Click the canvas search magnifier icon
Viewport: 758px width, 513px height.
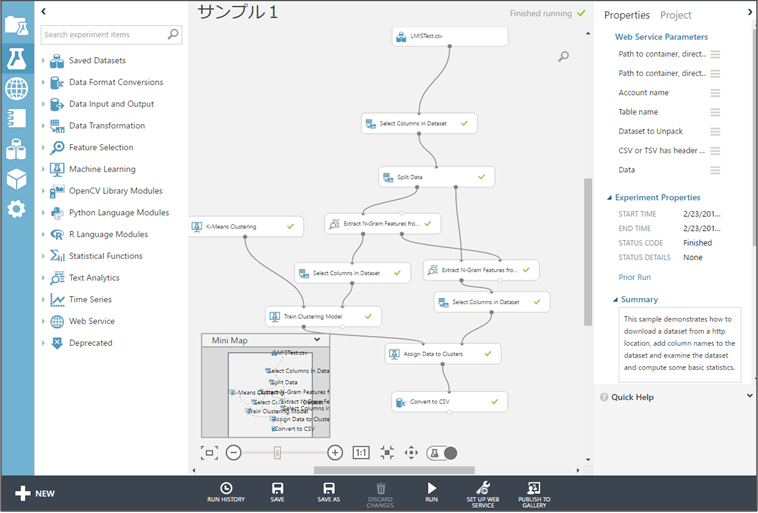coord(563,57)
